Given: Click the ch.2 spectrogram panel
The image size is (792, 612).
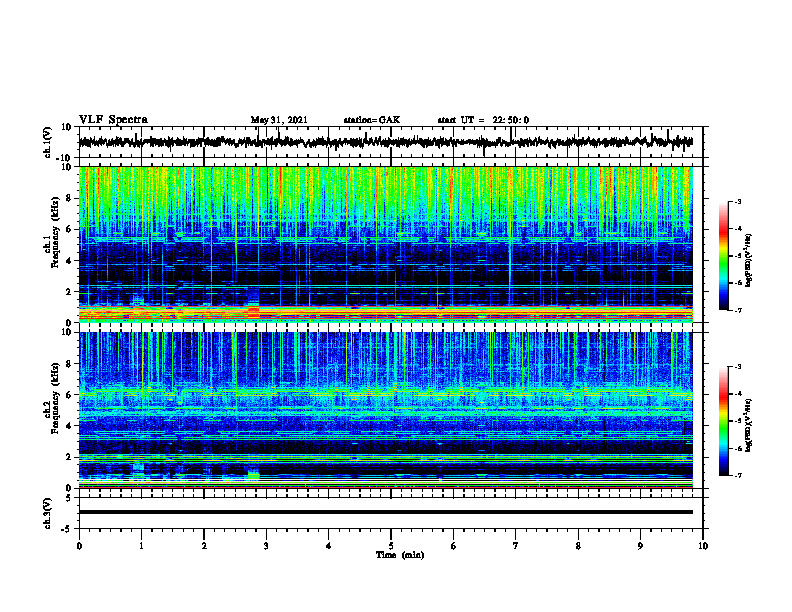Looking at the screenshot, I should [386, 410].
